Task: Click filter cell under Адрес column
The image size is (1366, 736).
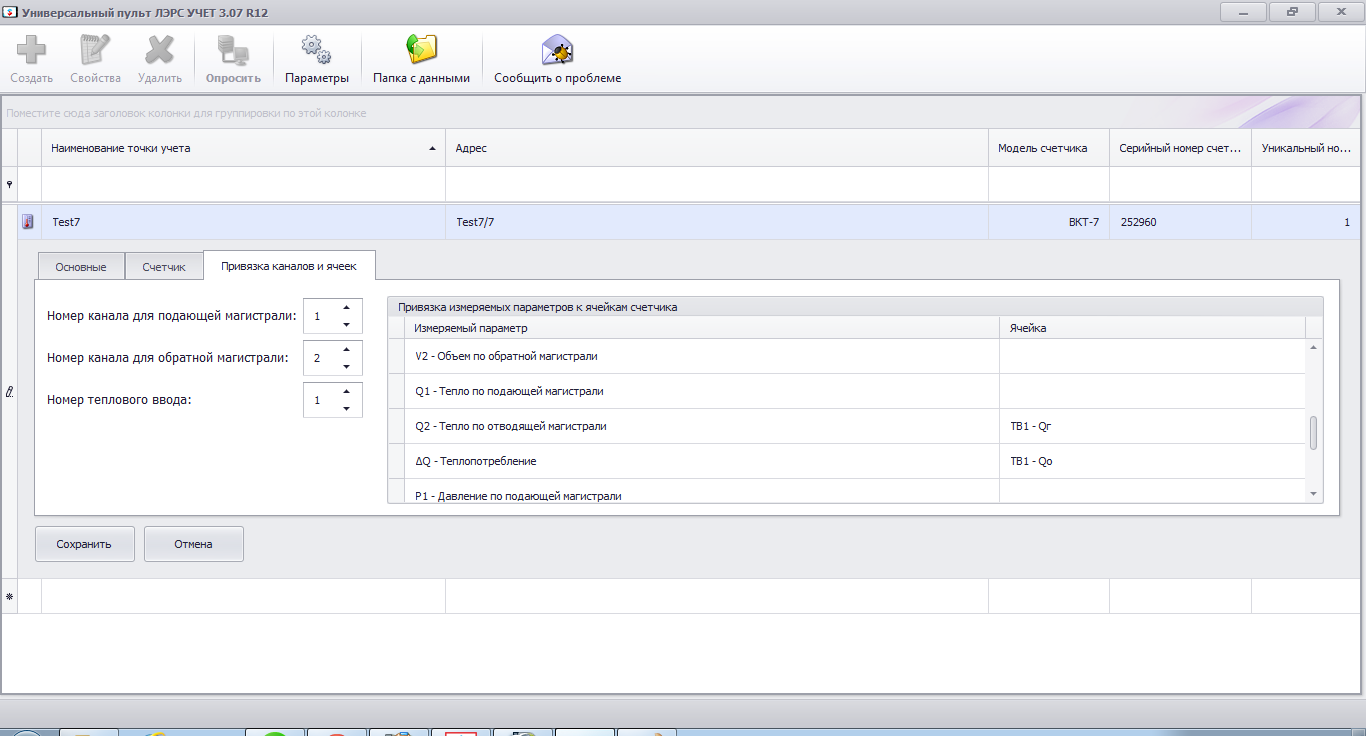Action: point(716,184)
